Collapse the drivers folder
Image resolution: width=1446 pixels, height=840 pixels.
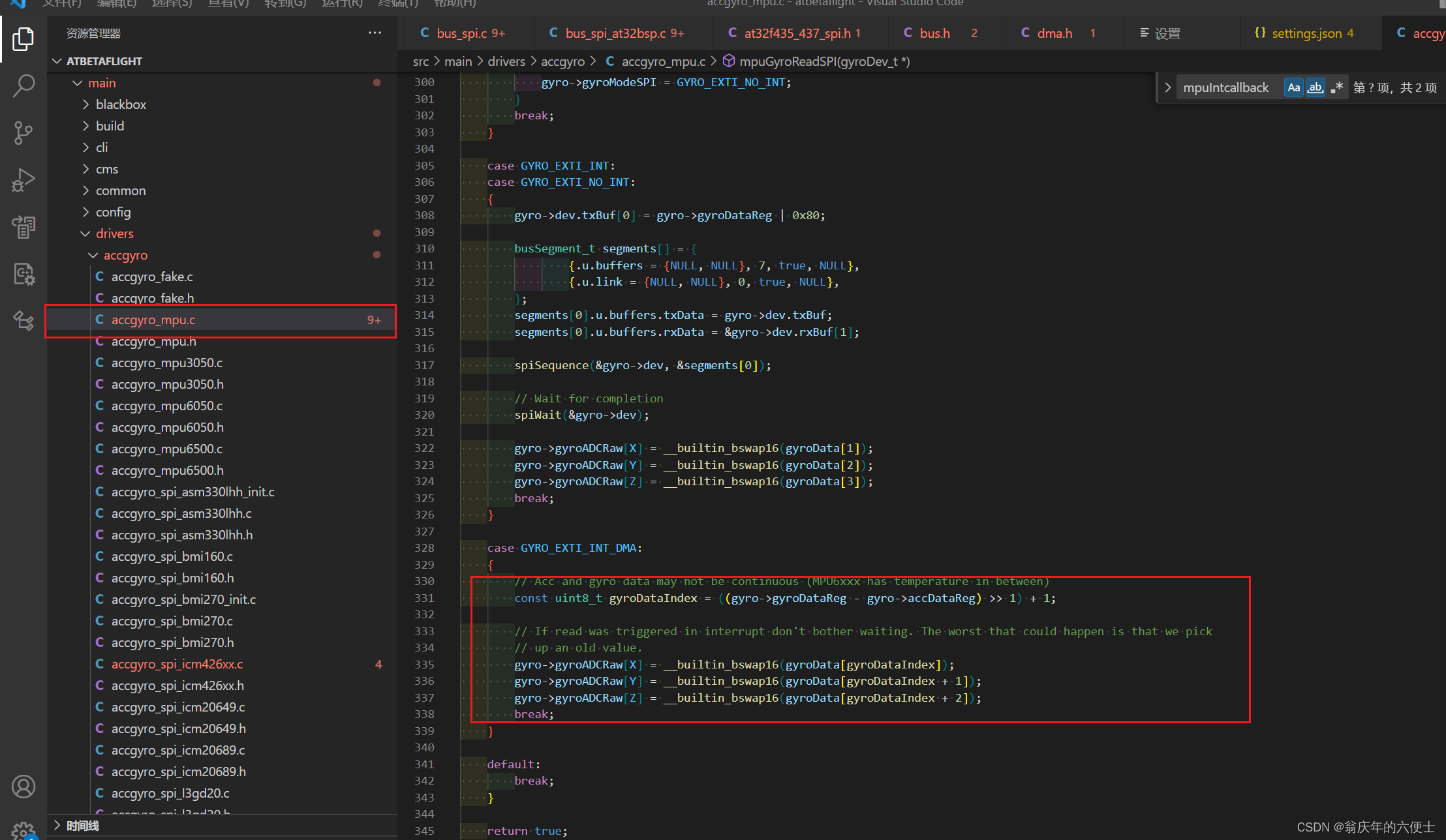coord(114,233)
